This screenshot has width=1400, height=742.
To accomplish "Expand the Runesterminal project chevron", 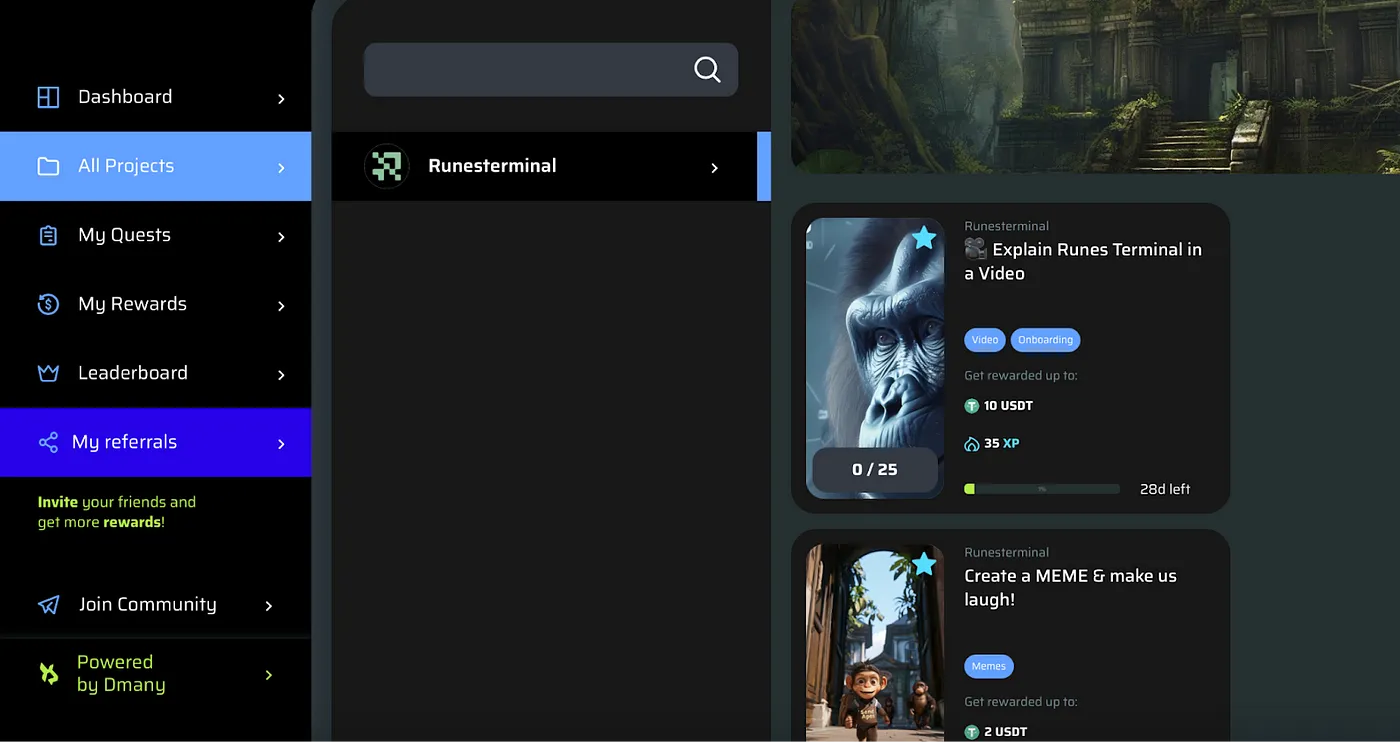I will pyautogui.click(x=714, y=168).
